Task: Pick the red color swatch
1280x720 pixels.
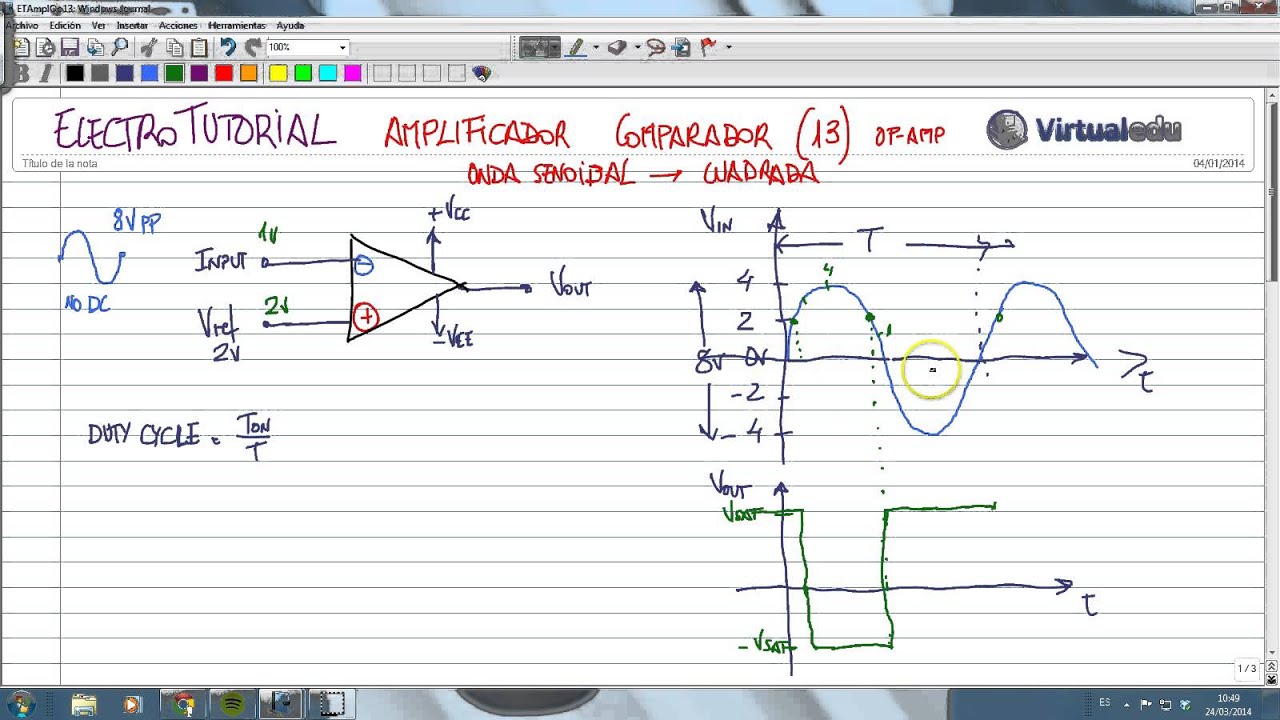Action: point(224,73)
